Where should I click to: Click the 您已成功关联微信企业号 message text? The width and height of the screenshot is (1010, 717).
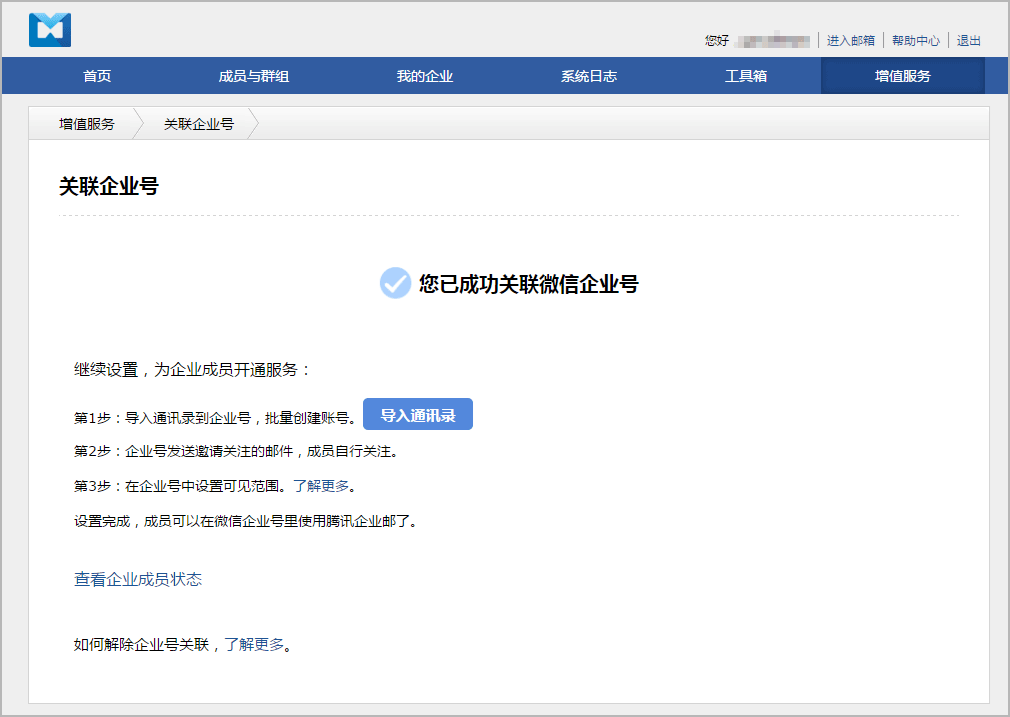528,284
